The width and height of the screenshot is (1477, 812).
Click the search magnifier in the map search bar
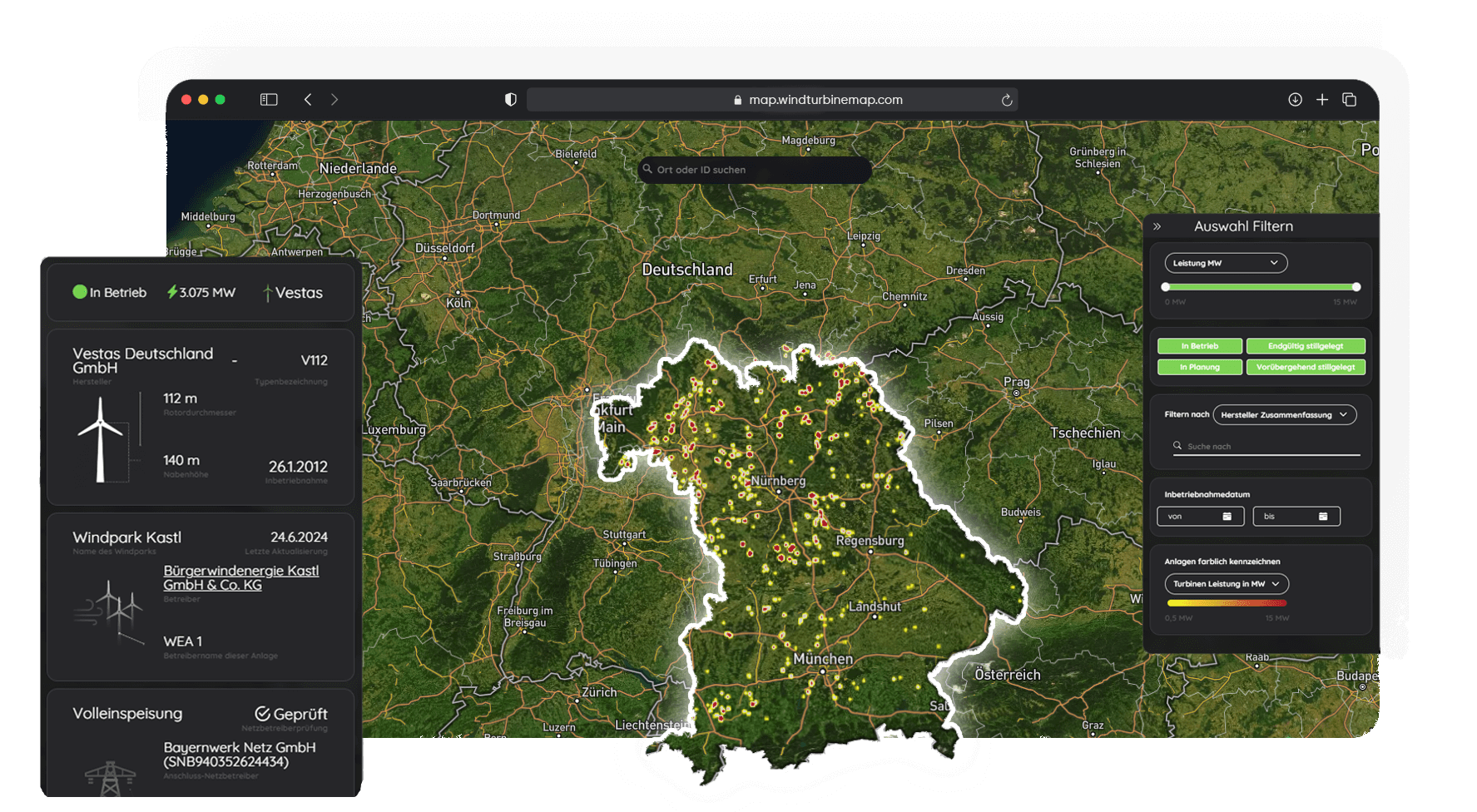[647, 169]
